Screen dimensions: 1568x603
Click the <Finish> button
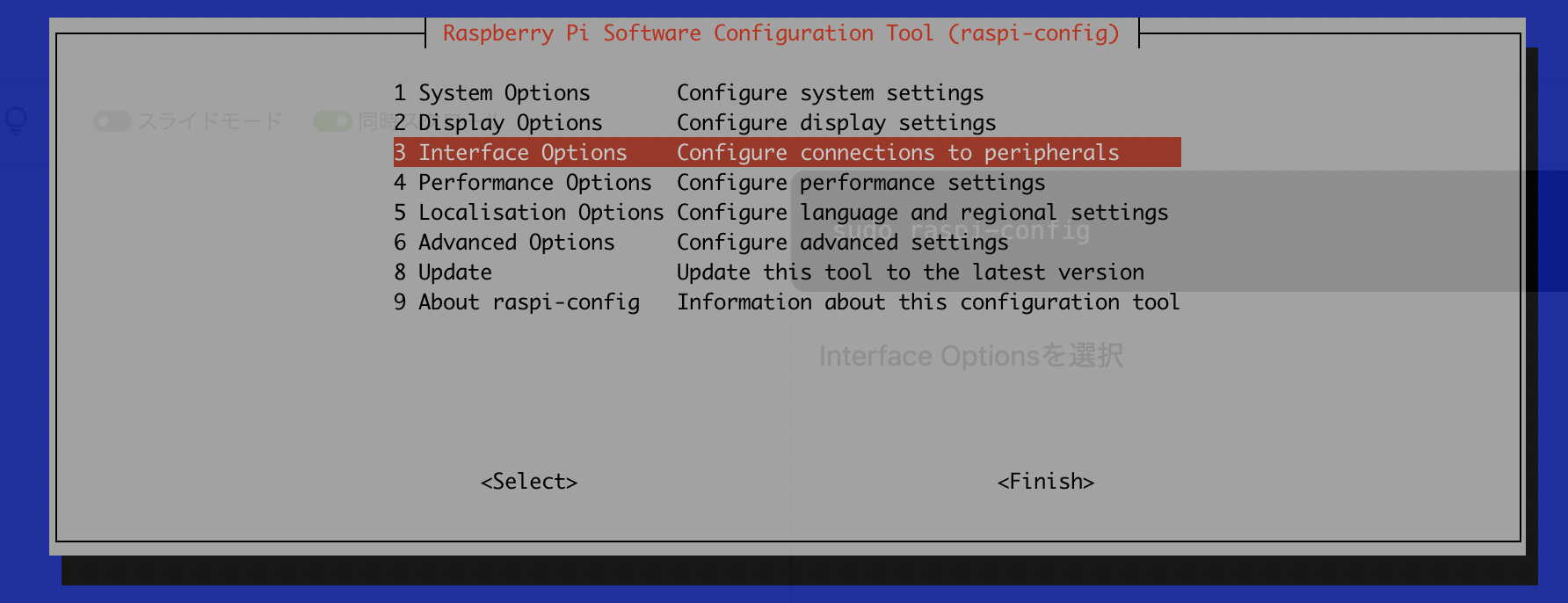[x=1046, y=481]
